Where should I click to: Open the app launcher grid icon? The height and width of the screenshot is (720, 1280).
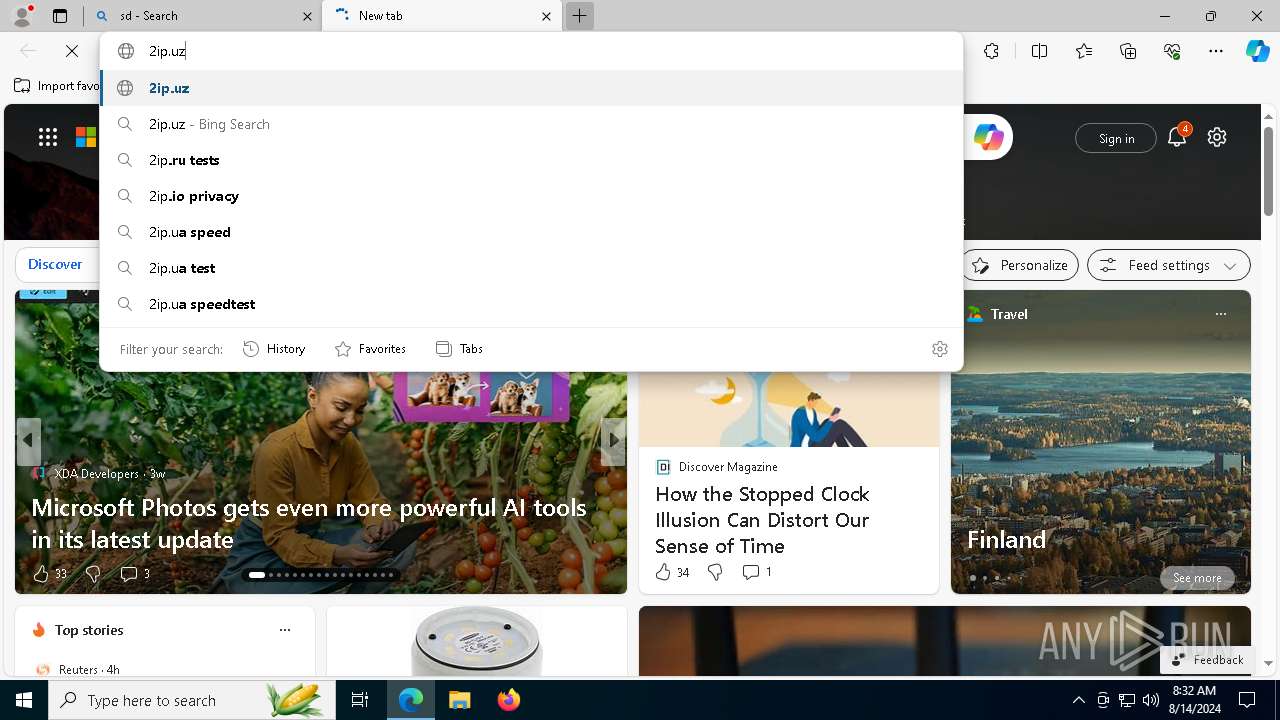tap(48, 137)
